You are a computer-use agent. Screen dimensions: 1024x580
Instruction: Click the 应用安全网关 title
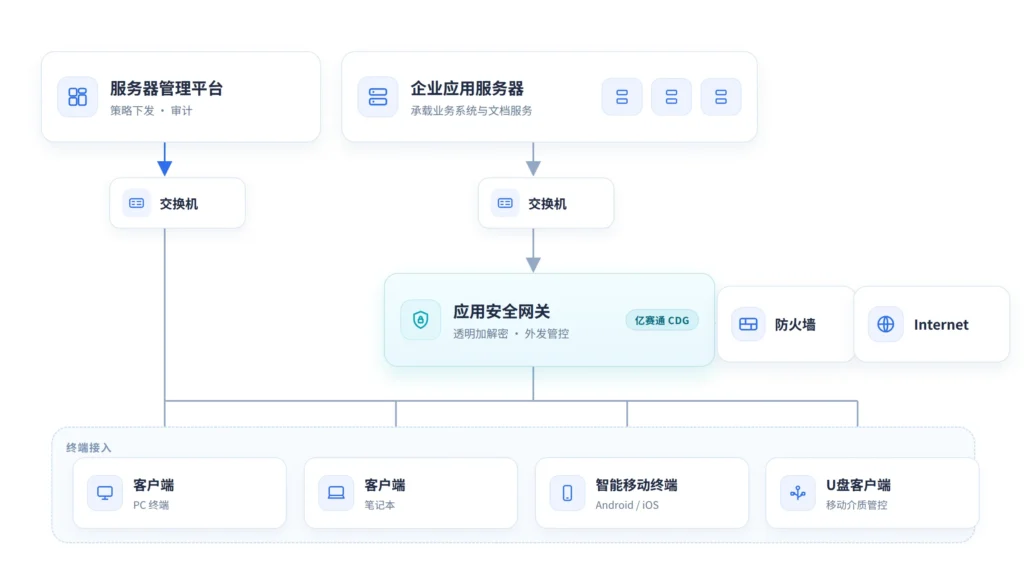(502, 312)
